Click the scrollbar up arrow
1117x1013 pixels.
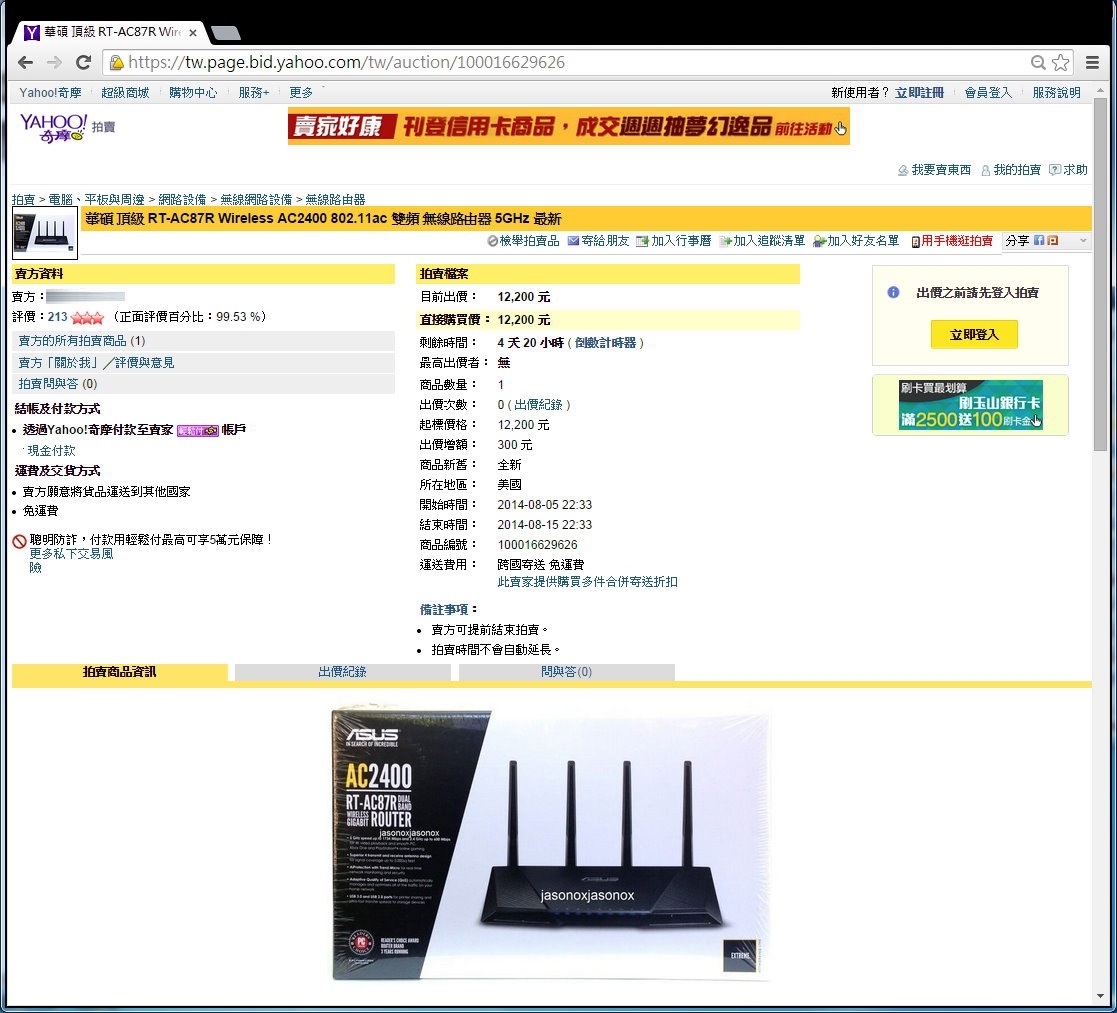coord(1101,90)
